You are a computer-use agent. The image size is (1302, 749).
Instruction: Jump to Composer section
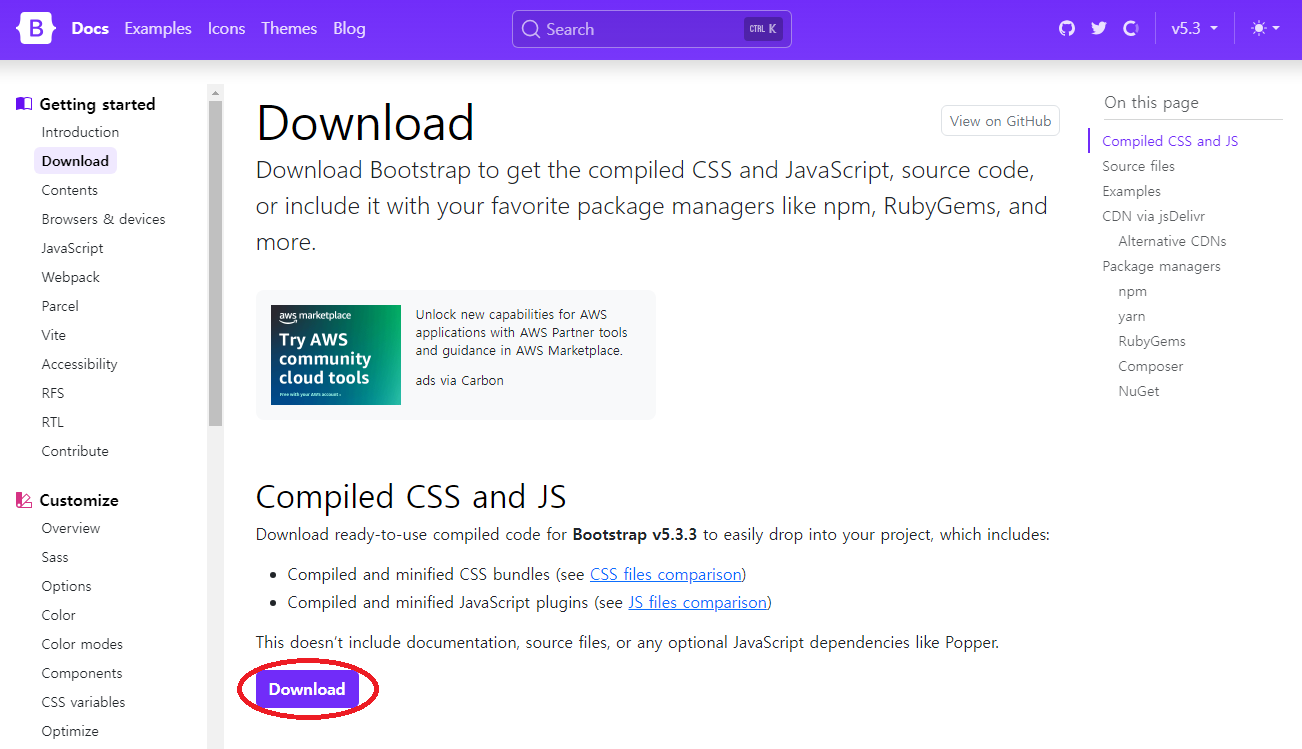tap(1150, 366)
